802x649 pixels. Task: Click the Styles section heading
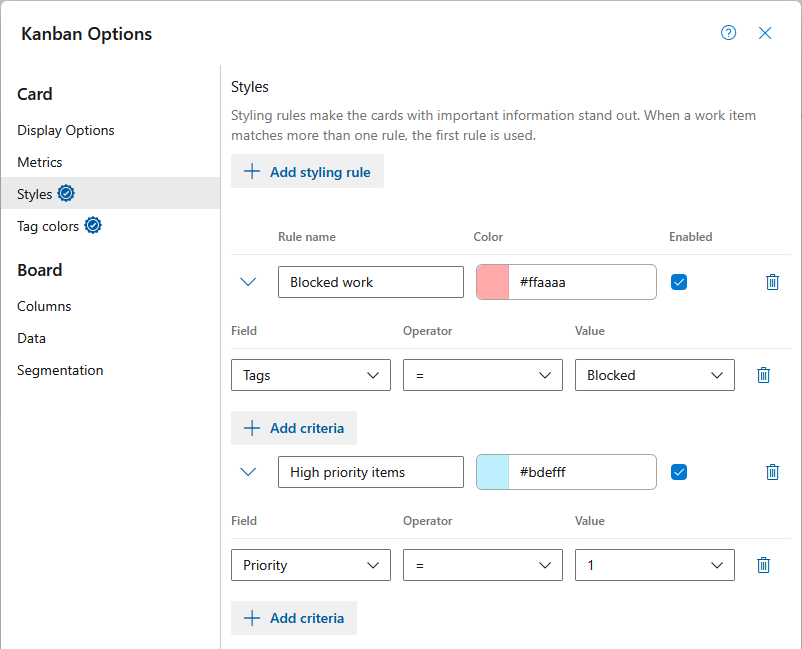pyautogui.click(x=250, y=87)
